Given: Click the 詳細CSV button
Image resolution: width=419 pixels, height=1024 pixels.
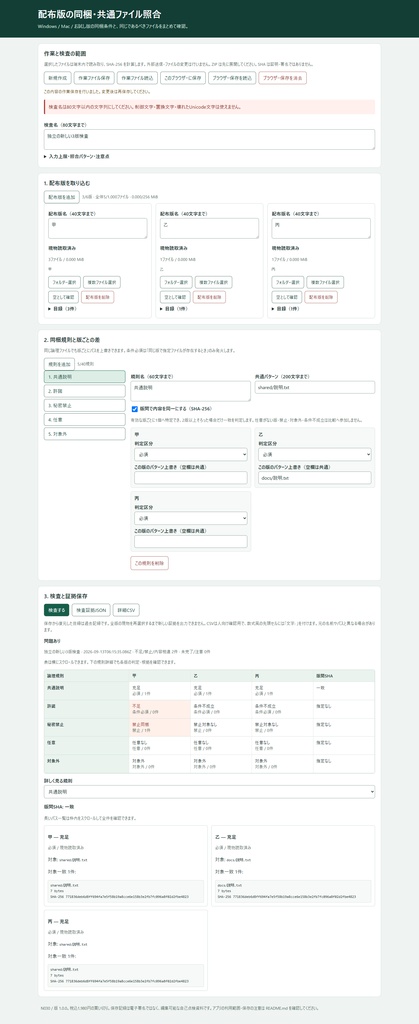Looking at the screenshot, I should pos(127,609).
